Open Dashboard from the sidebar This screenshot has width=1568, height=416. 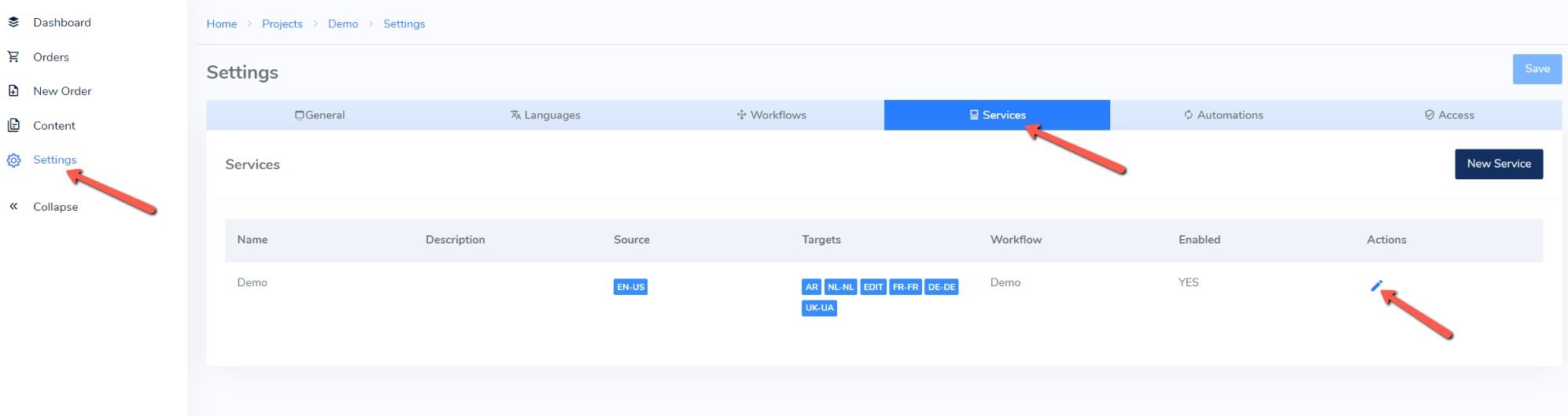62,22
